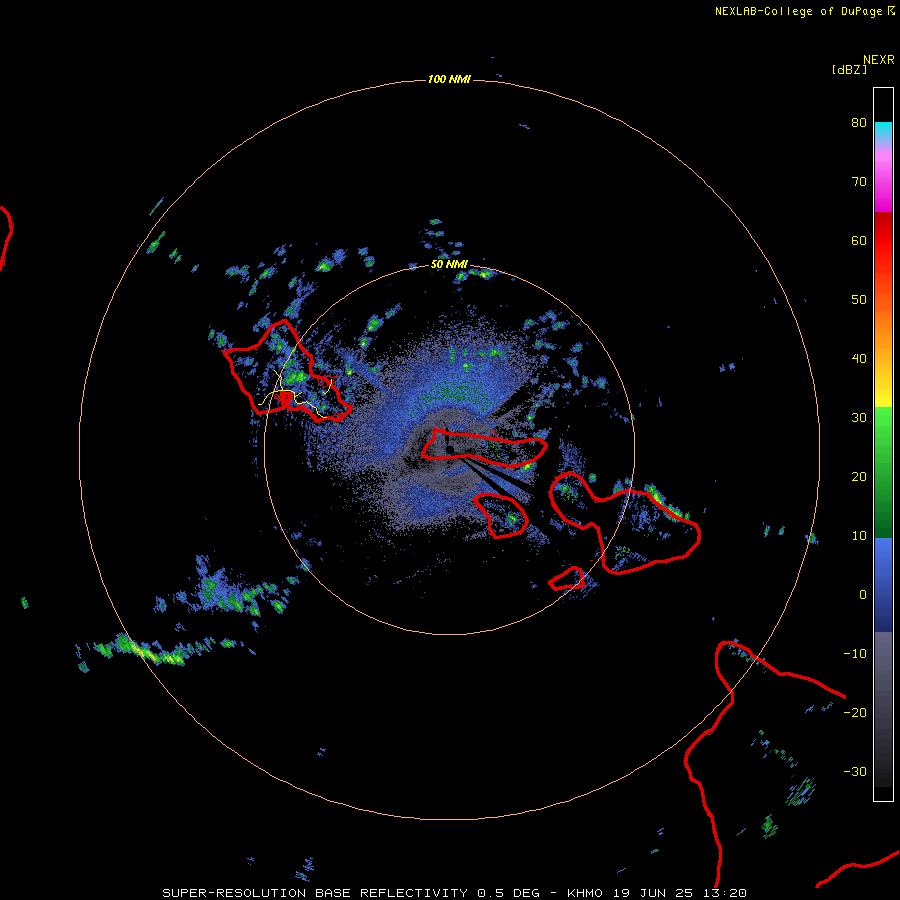
Task: Click the 0 value on the dBZ scale
Action: pyautogui.click(x=863, y=595)
